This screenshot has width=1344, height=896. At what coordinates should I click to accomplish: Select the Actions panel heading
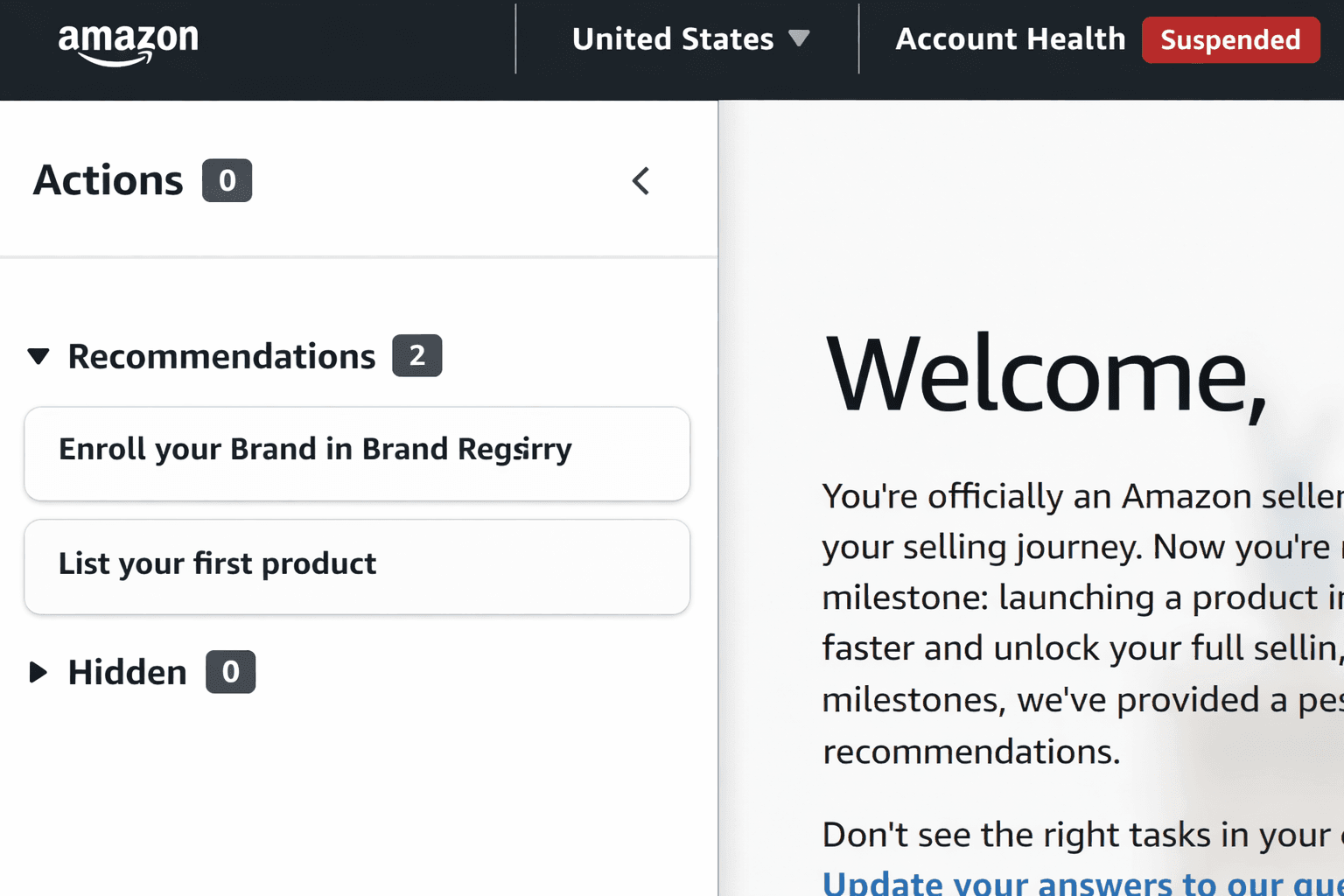pyautogui.click(x=108, y=180)
